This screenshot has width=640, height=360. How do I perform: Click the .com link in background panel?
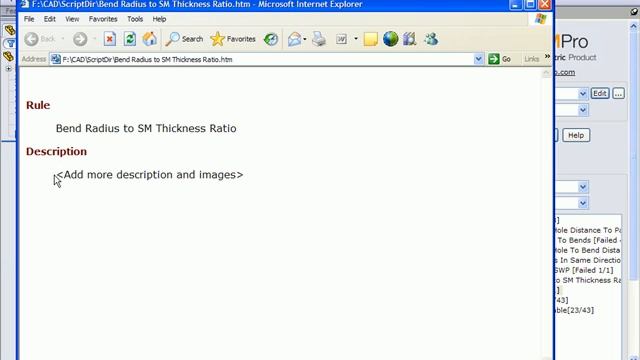pos(565,72)
